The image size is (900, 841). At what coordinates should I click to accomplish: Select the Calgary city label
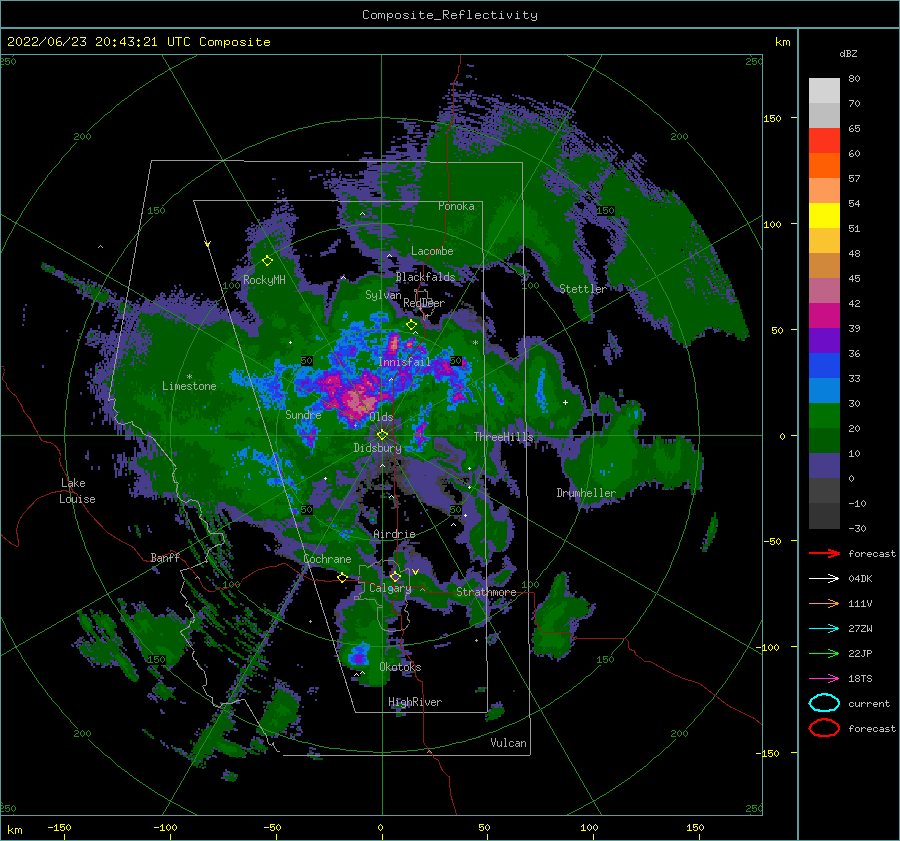click(390, 588)
